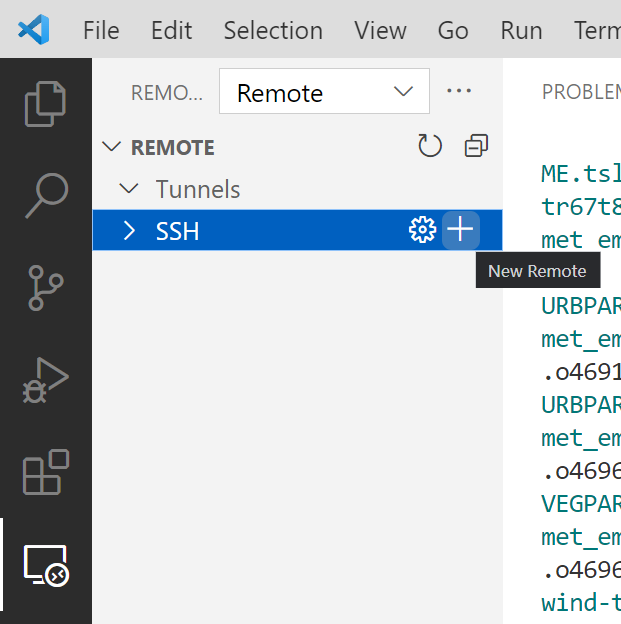The height and width of the screenshot is (624, 621).
Task: Expand the SSH tree node
Action: 128,231
